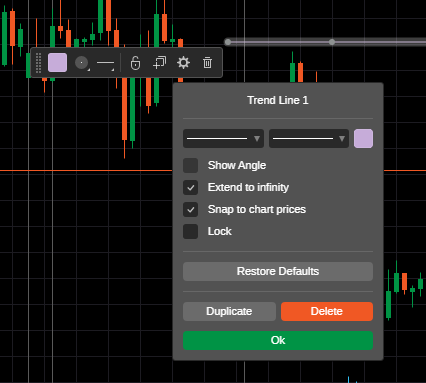Click the orange Delete button

[x=327, y=311]
